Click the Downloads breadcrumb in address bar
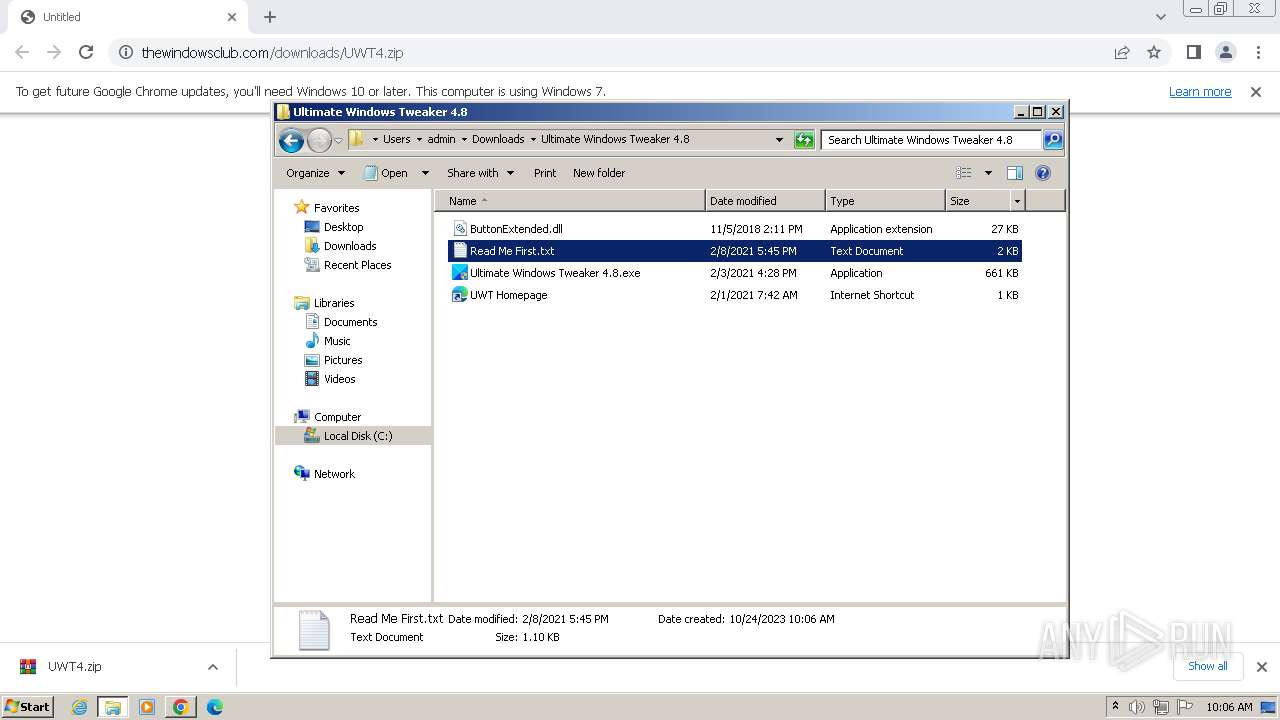1280x720 pixels. (x=498, y=139)
